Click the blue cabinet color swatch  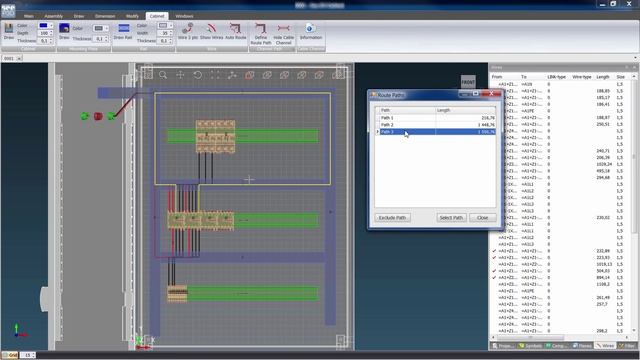point(43,26)
